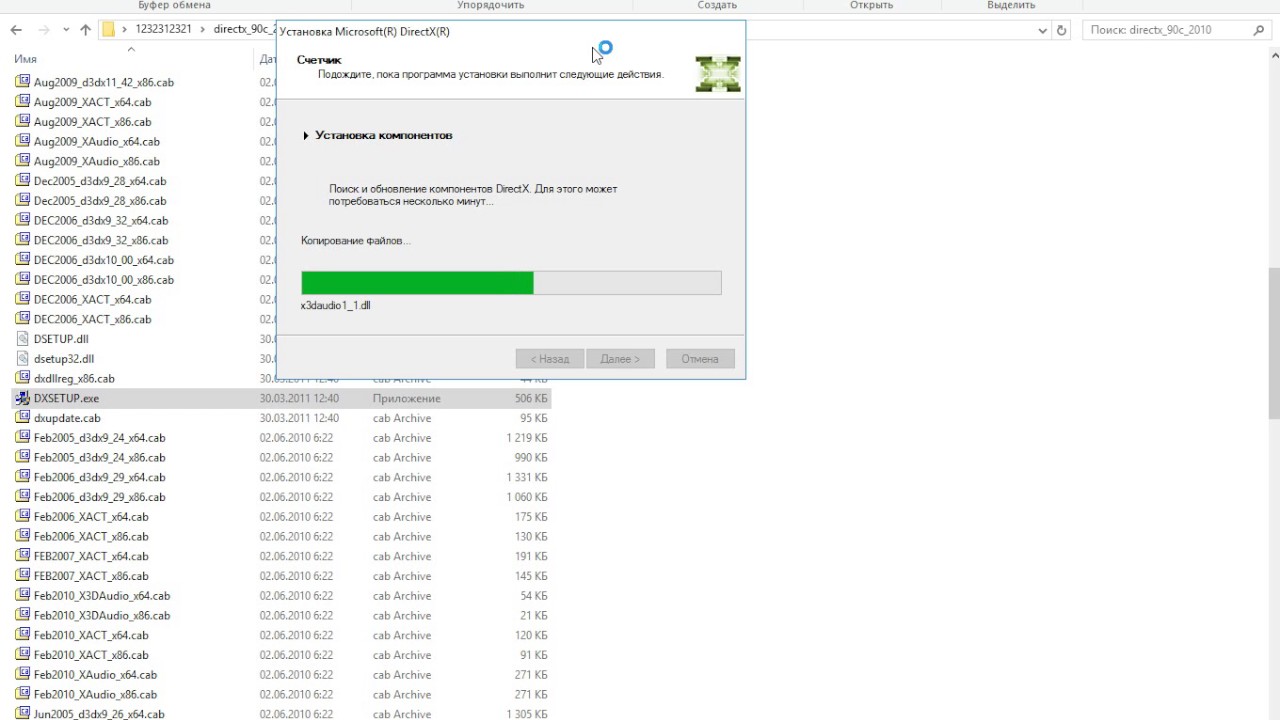
Task: Click the DEC2006_XACT_x64.cab file icon
Action: pos(23,299)
